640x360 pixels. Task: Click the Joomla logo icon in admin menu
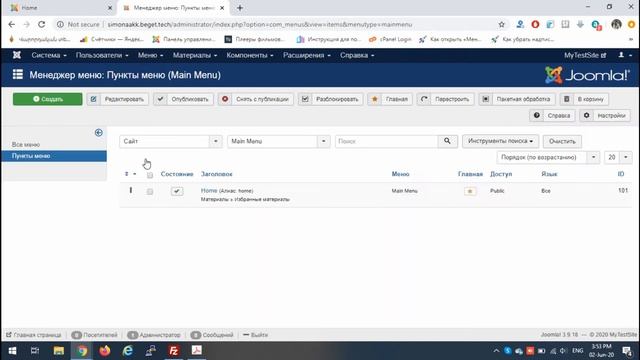(17, 55)
